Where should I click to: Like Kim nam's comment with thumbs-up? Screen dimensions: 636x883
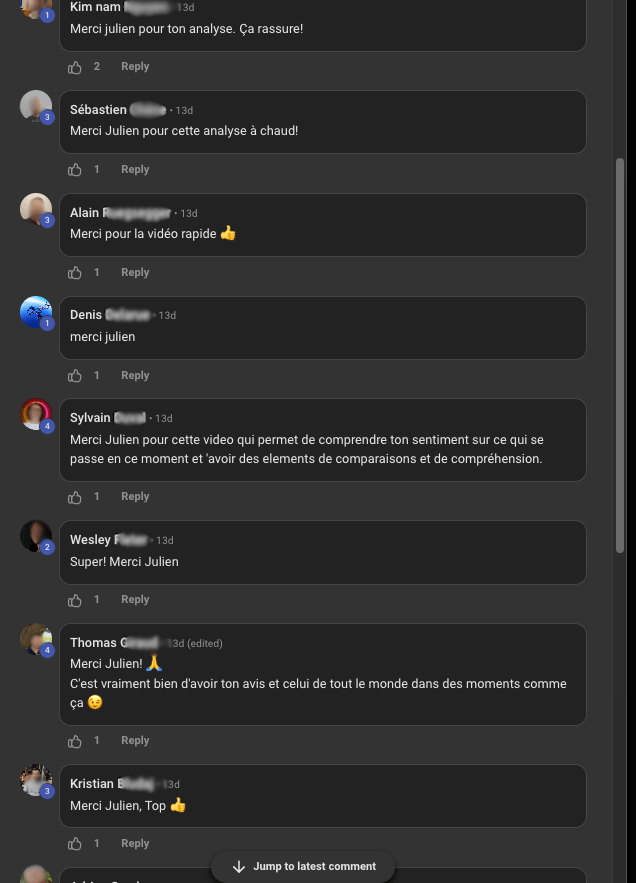pyautogui.click(x=75, y=67)
